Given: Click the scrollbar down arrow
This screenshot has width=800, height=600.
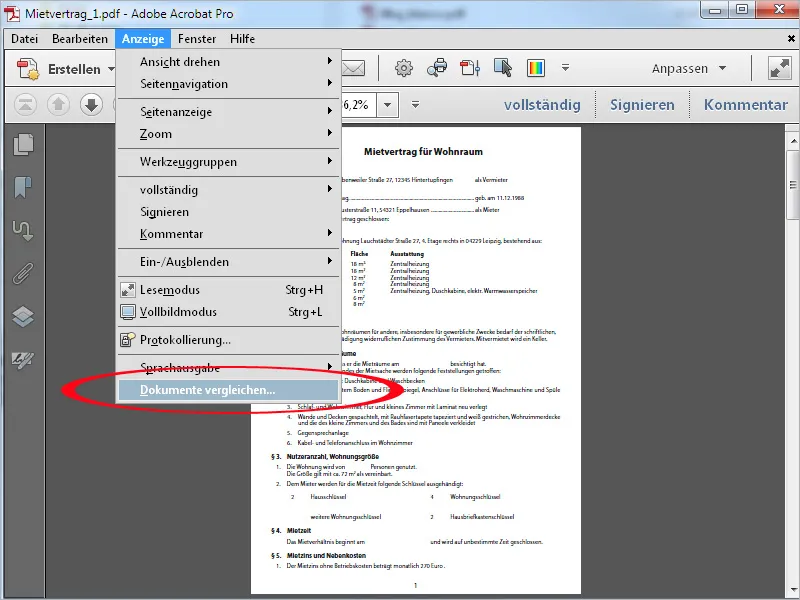Looking at the screenshot, I should (793, 590).
